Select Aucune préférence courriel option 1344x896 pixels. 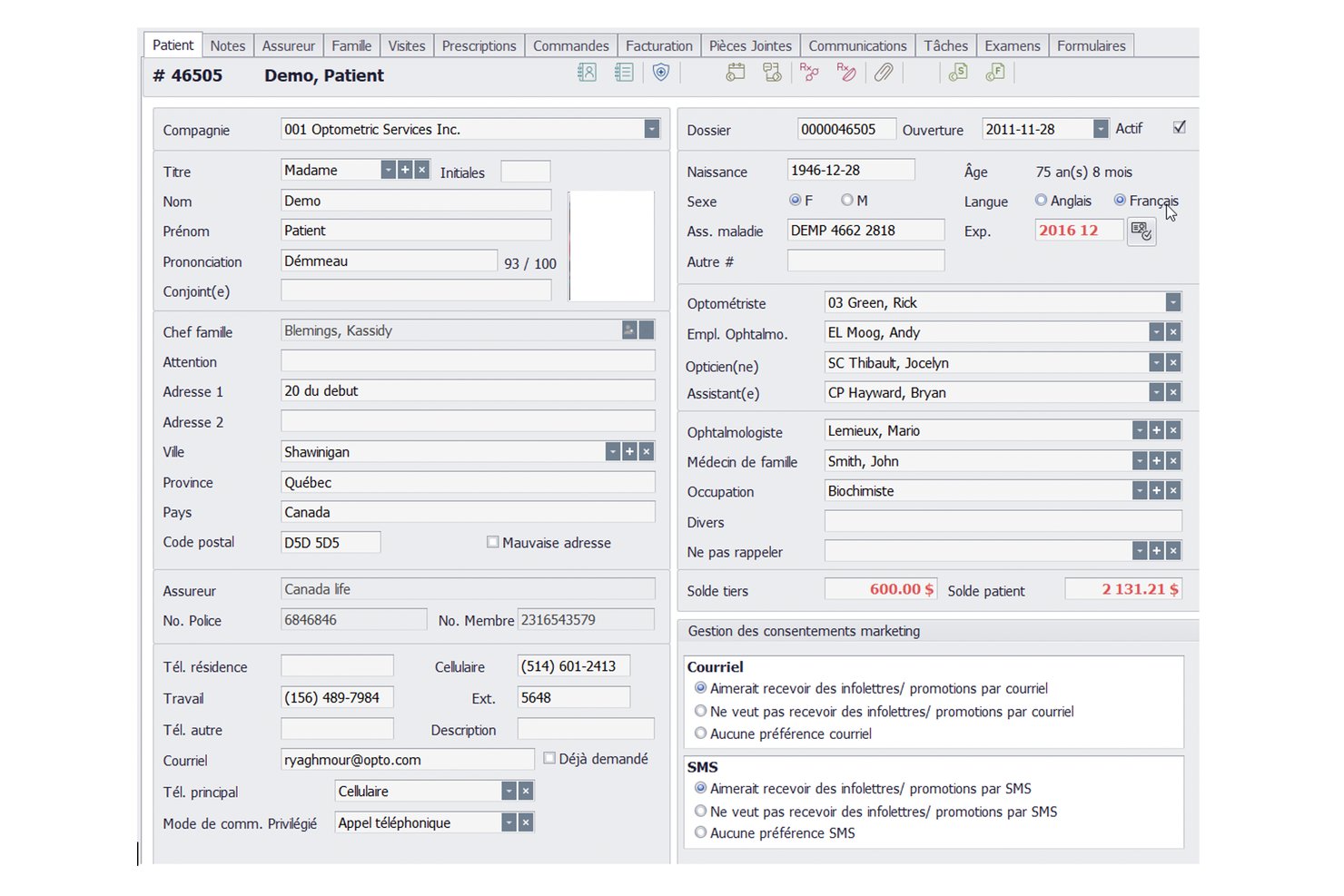pos(700,733)
